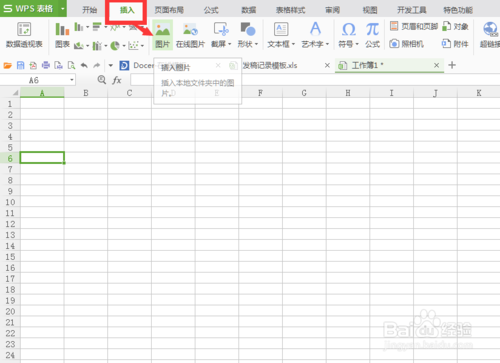Click the save floppy disk icon
The width and height of the screenshot is (500, 363).
point(21,65)
